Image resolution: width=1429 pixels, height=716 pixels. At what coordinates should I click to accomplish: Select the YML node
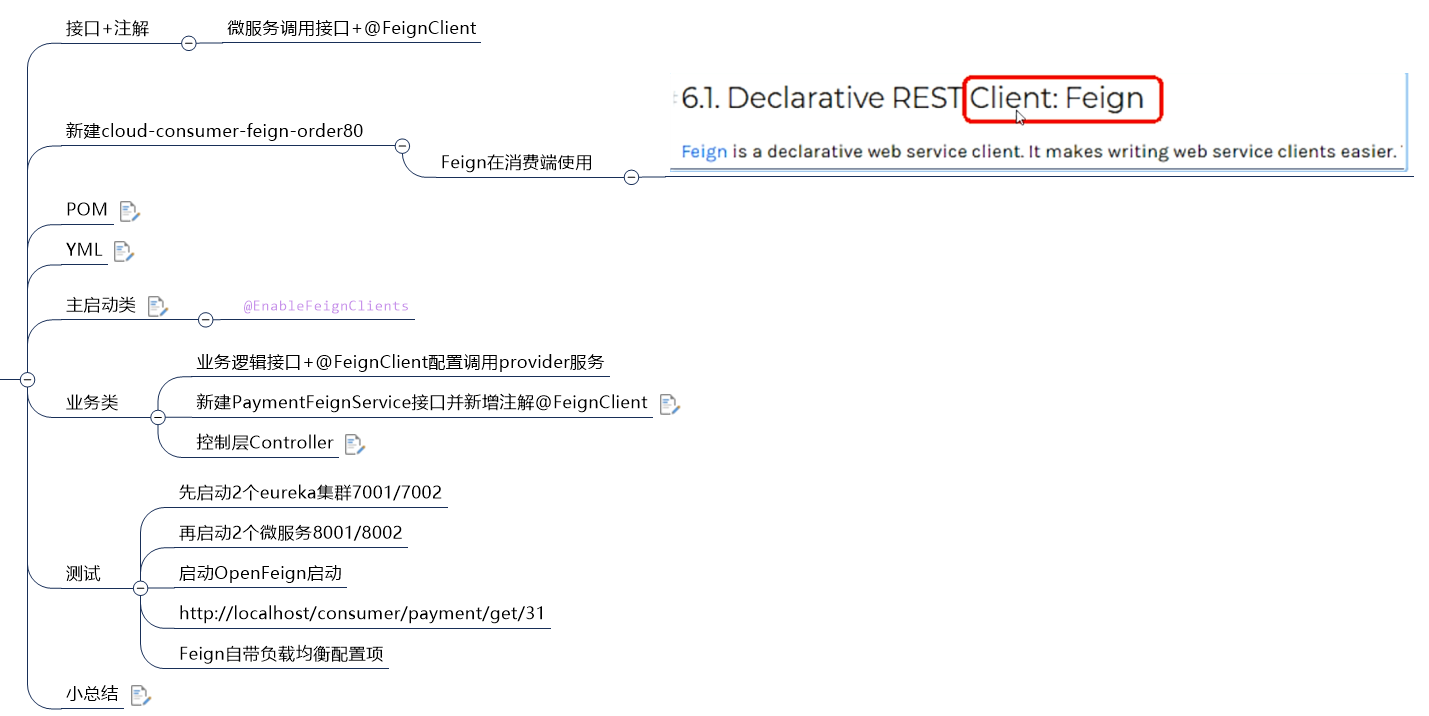(x=84, y=250)
